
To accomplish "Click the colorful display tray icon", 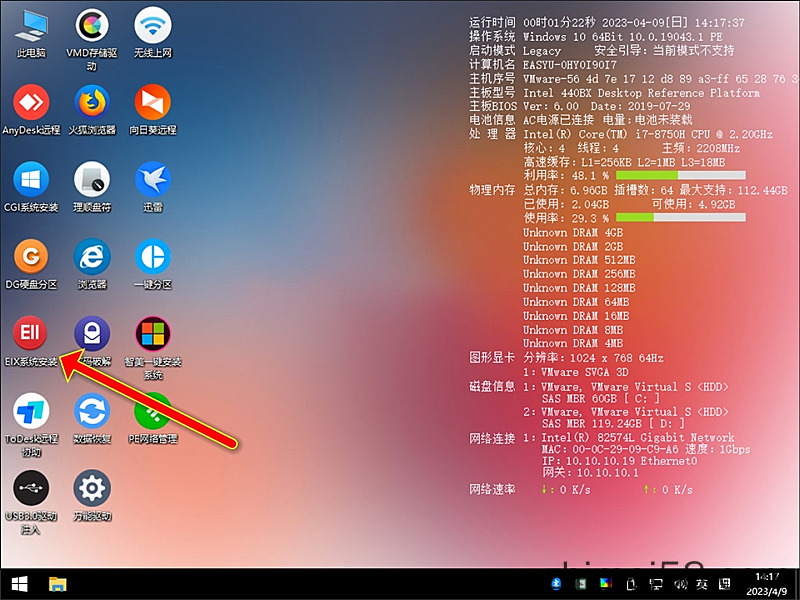I will (x=606, y=583).
